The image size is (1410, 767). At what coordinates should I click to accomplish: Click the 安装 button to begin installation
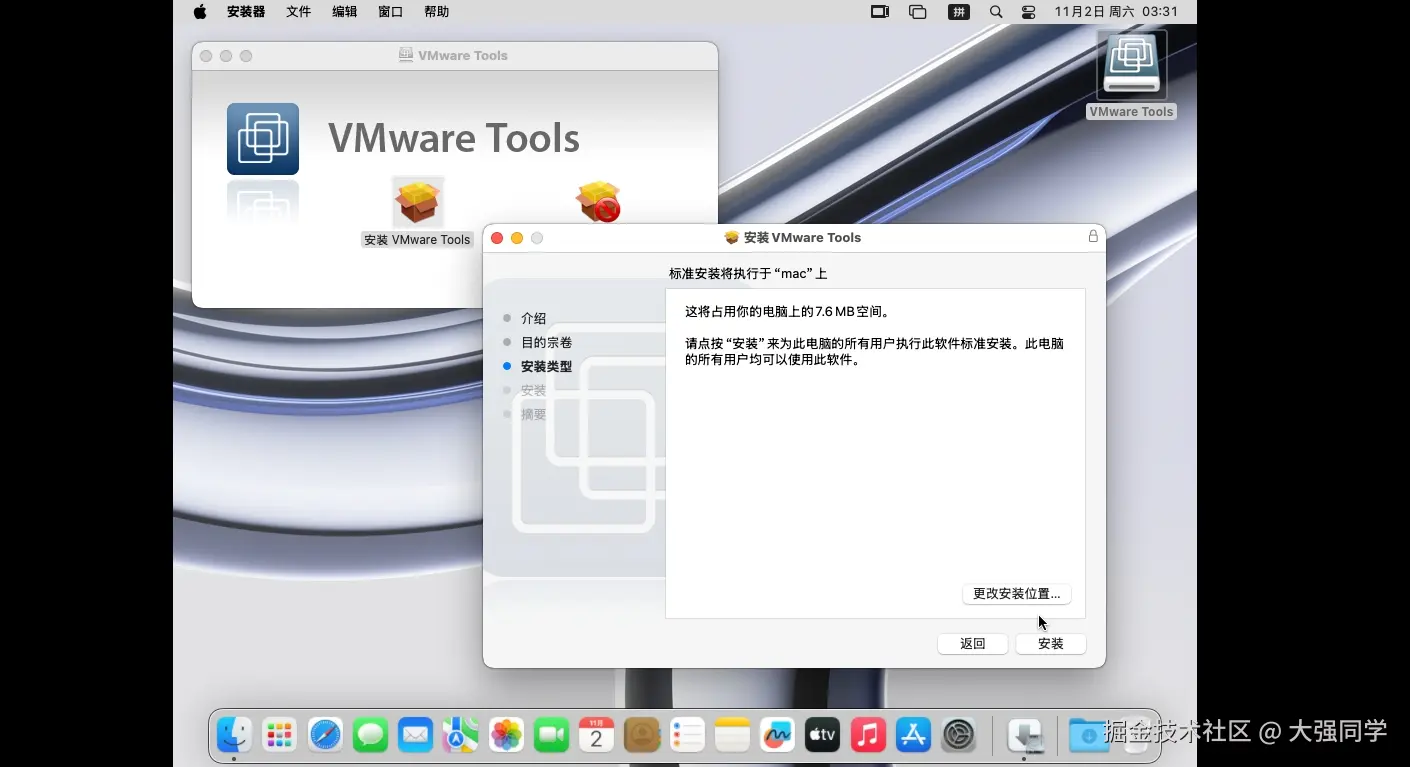pos(1050,644)
